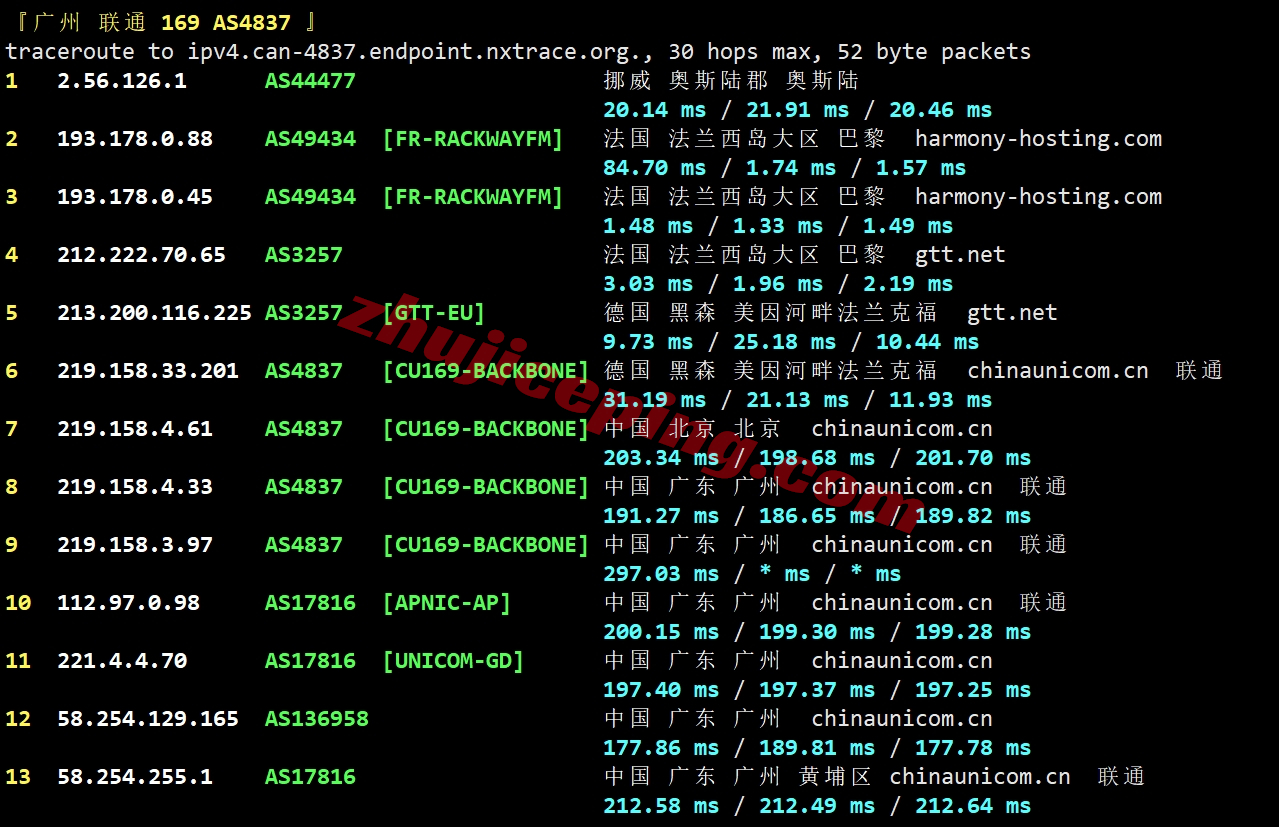The width and height of the screenshot is (1279, 827).
Task: Click the latency value 212.58 ms
Action: pyautogui.click(x=662, y=806)
